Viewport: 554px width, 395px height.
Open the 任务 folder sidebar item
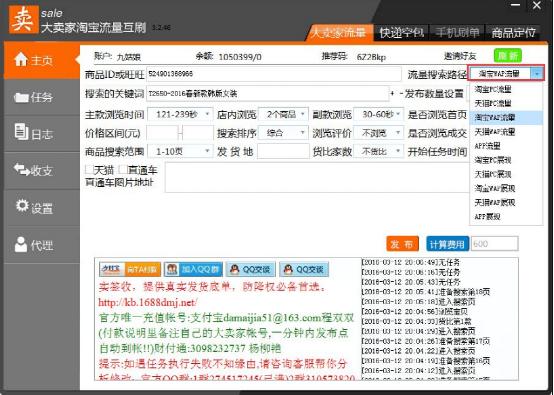(42, 97)
